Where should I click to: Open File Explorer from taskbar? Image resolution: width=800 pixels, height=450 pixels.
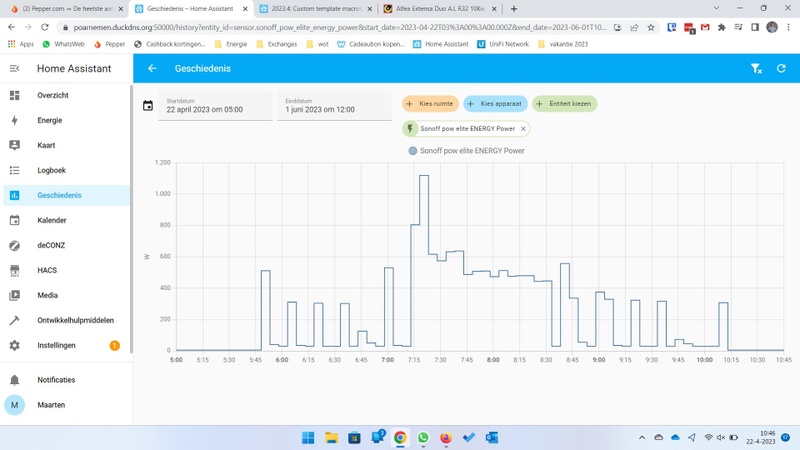(x=332, y=438)
